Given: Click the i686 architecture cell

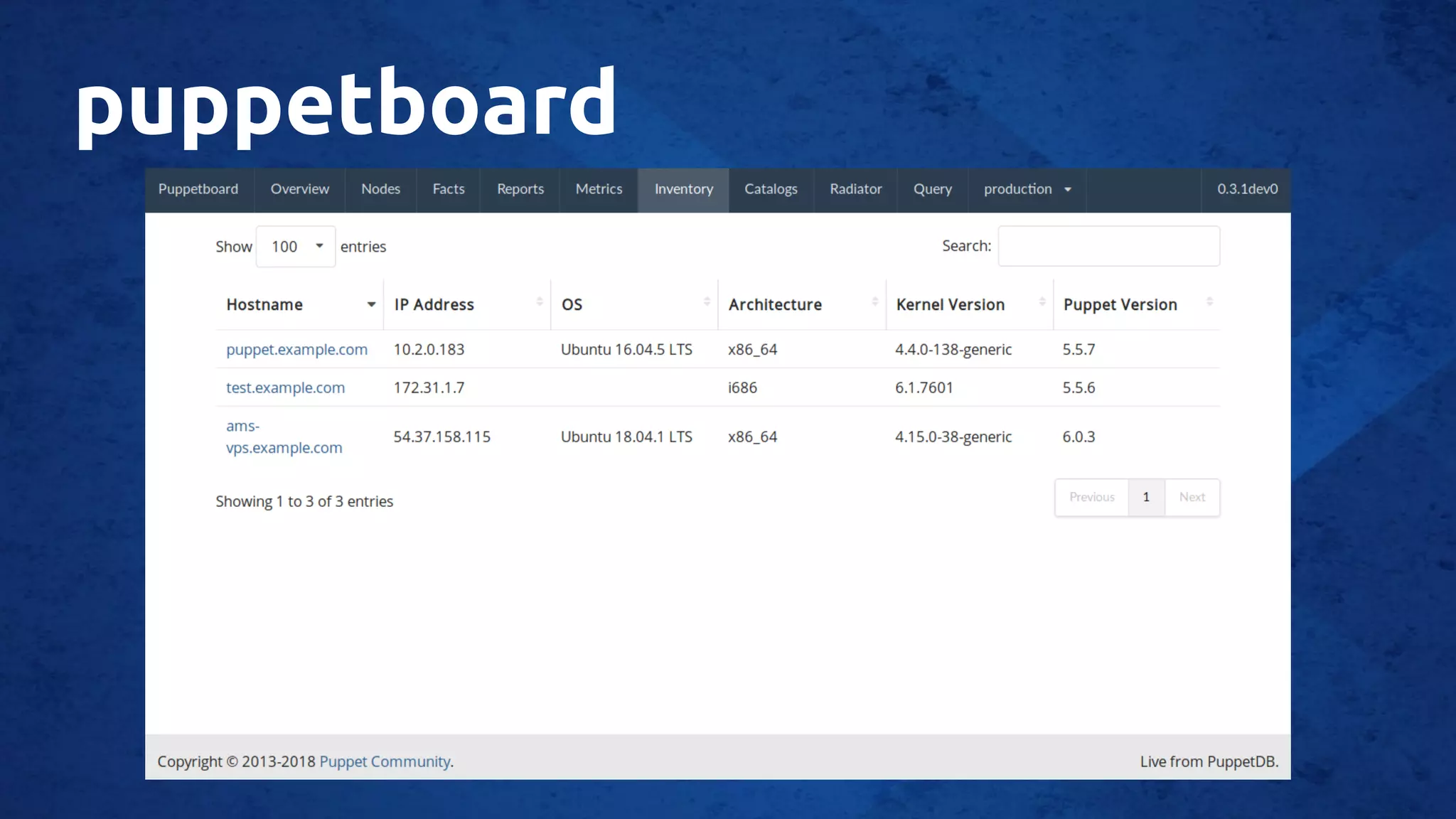Looking at the screenshot, I should click(x=743, y=388).
